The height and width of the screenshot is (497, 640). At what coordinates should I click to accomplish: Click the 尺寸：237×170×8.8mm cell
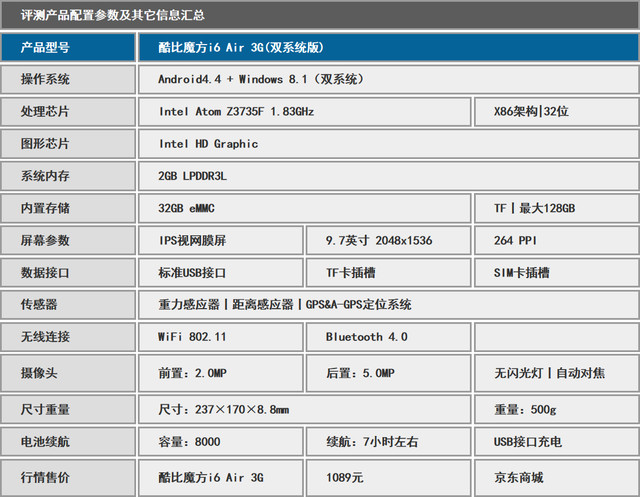point(305,409)
